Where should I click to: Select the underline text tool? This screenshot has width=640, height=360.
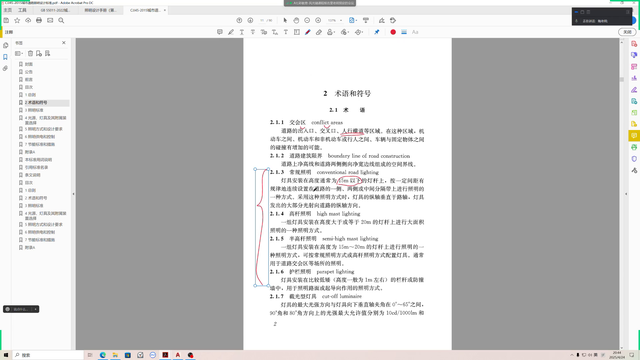click(242, 32)
